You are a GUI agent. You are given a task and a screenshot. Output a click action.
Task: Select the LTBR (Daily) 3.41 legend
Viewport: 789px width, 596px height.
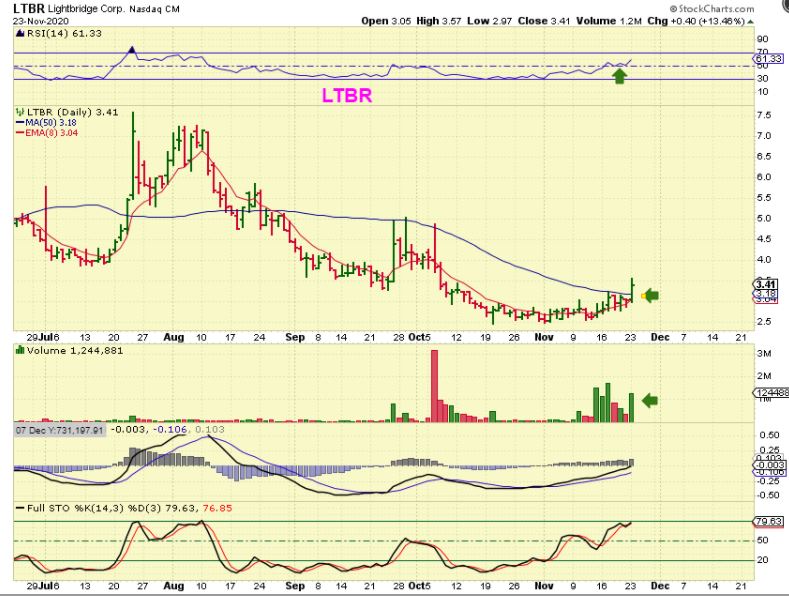72,112
